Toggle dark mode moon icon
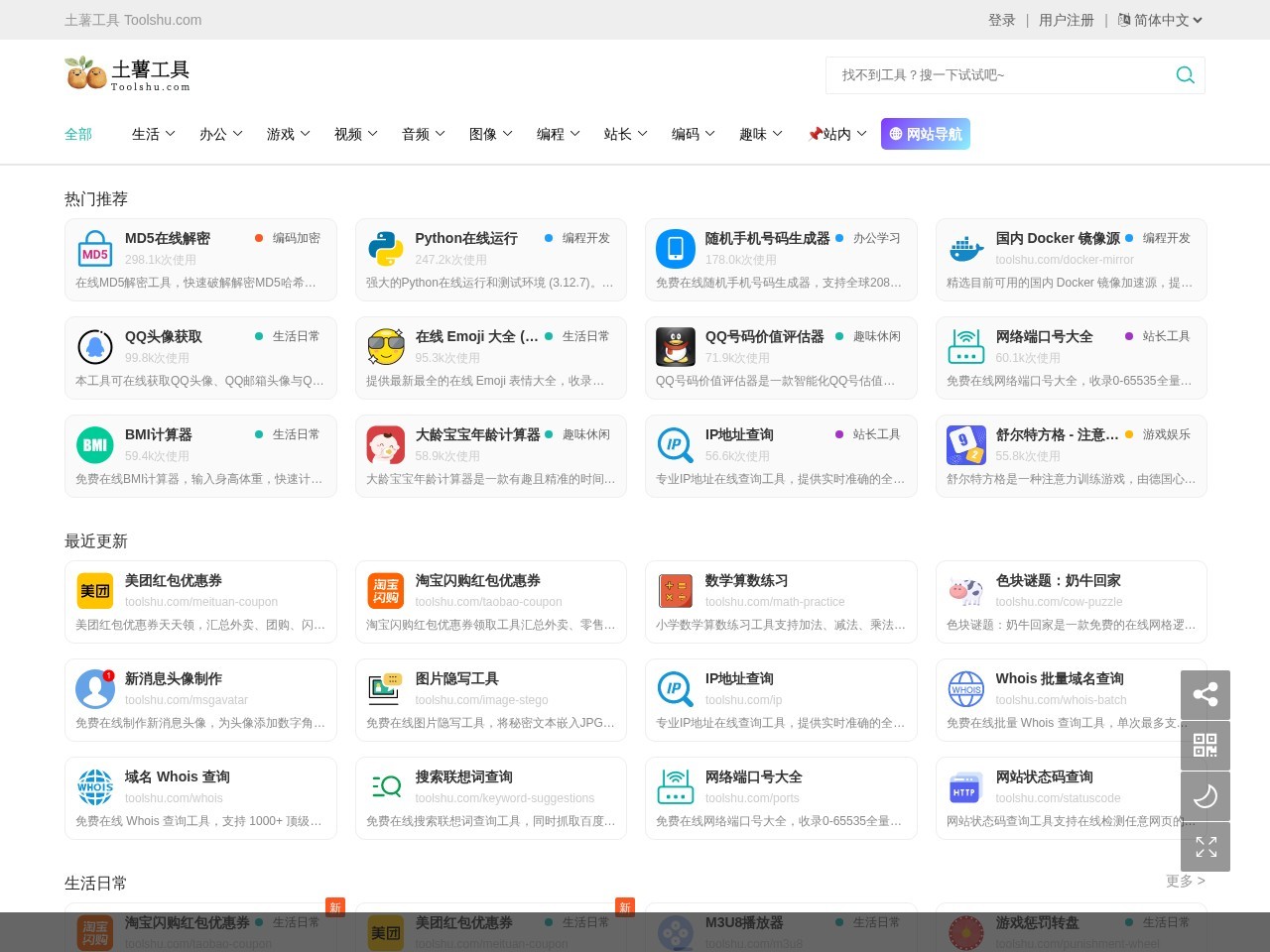 [1206, 795]
